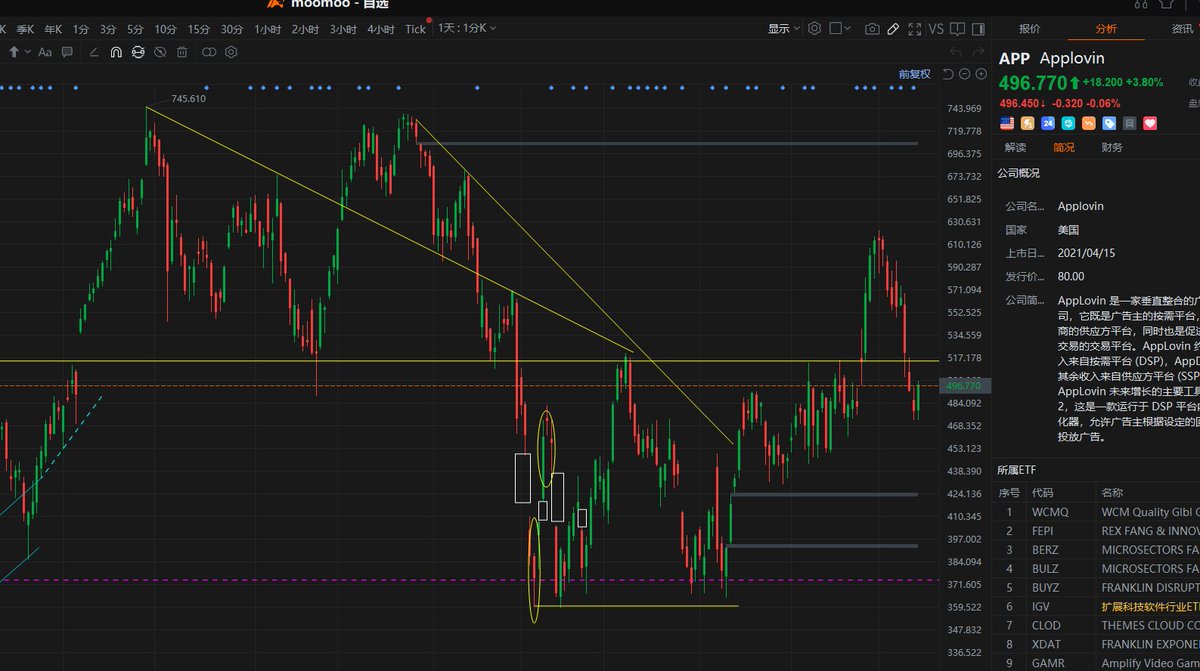Open the 1天:1分K period dropdown
Image resolution: width=1200 pixels, height=671 pixels.
click(467, 29)
